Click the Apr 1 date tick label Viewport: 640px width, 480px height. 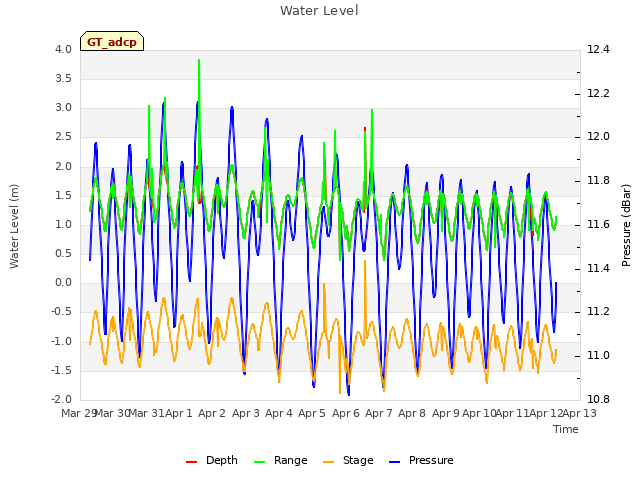[179, 413]
